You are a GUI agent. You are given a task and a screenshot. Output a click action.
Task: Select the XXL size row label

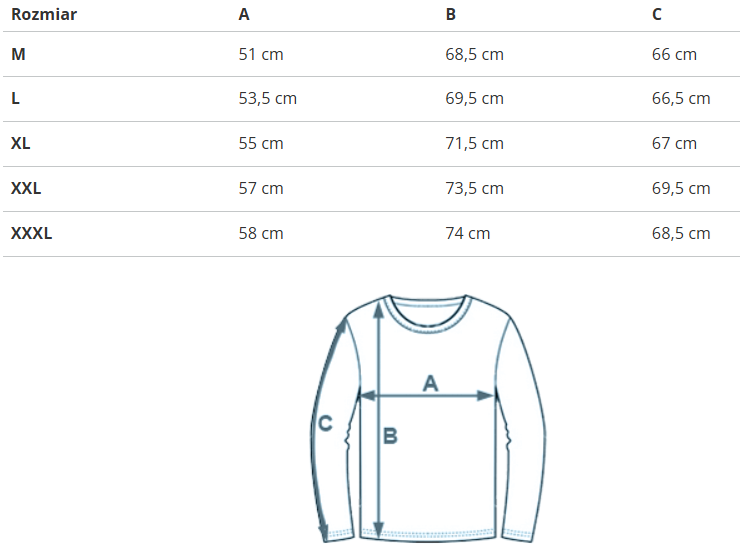coord(26,188)
